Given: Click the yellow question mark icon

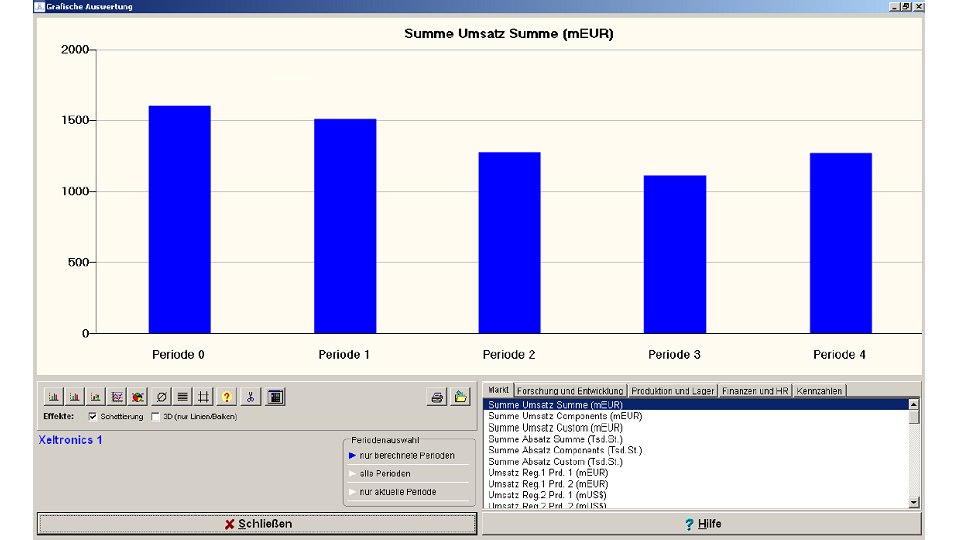Looking at the screenshot, I should pyautogui.click(x=227, y=397).
